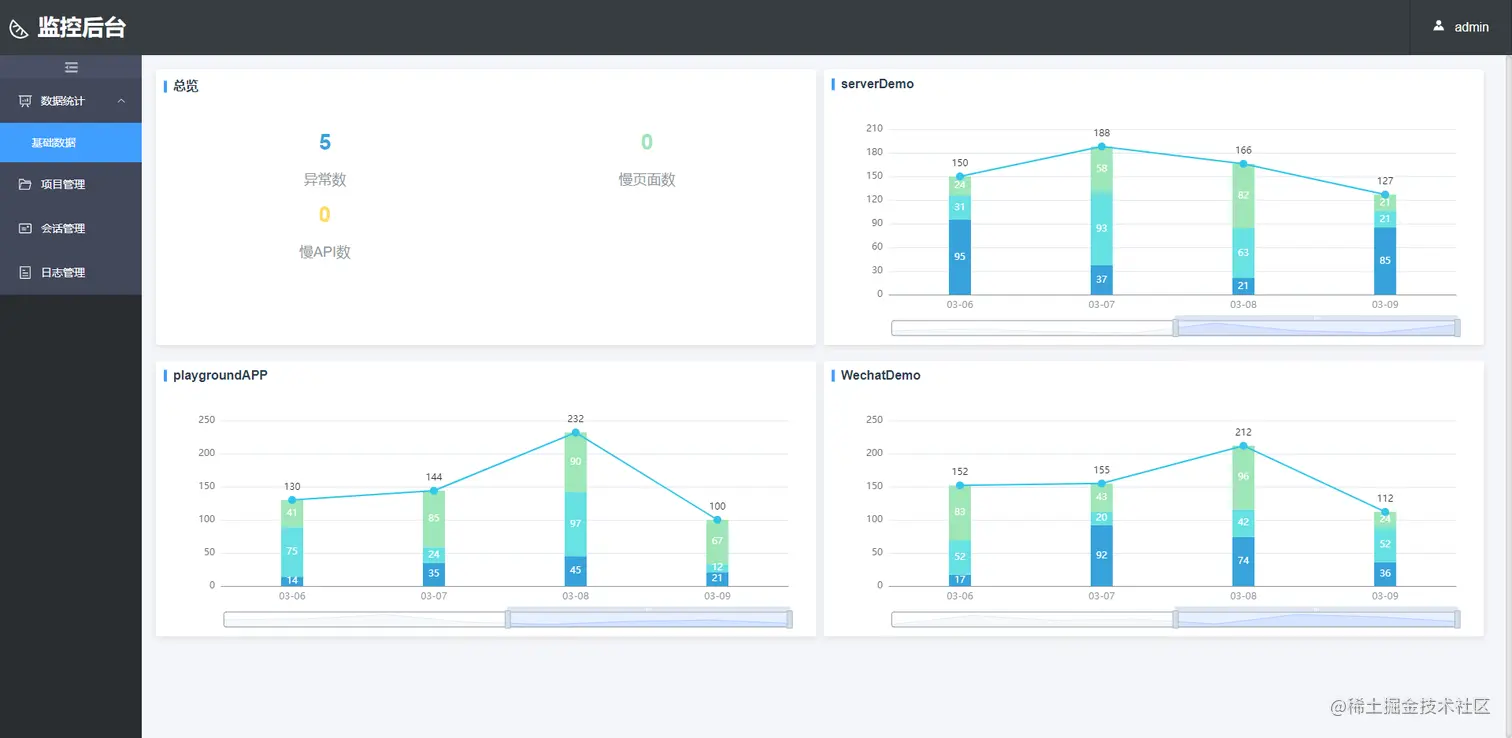Click the 总览 panel title

point(186,86)
